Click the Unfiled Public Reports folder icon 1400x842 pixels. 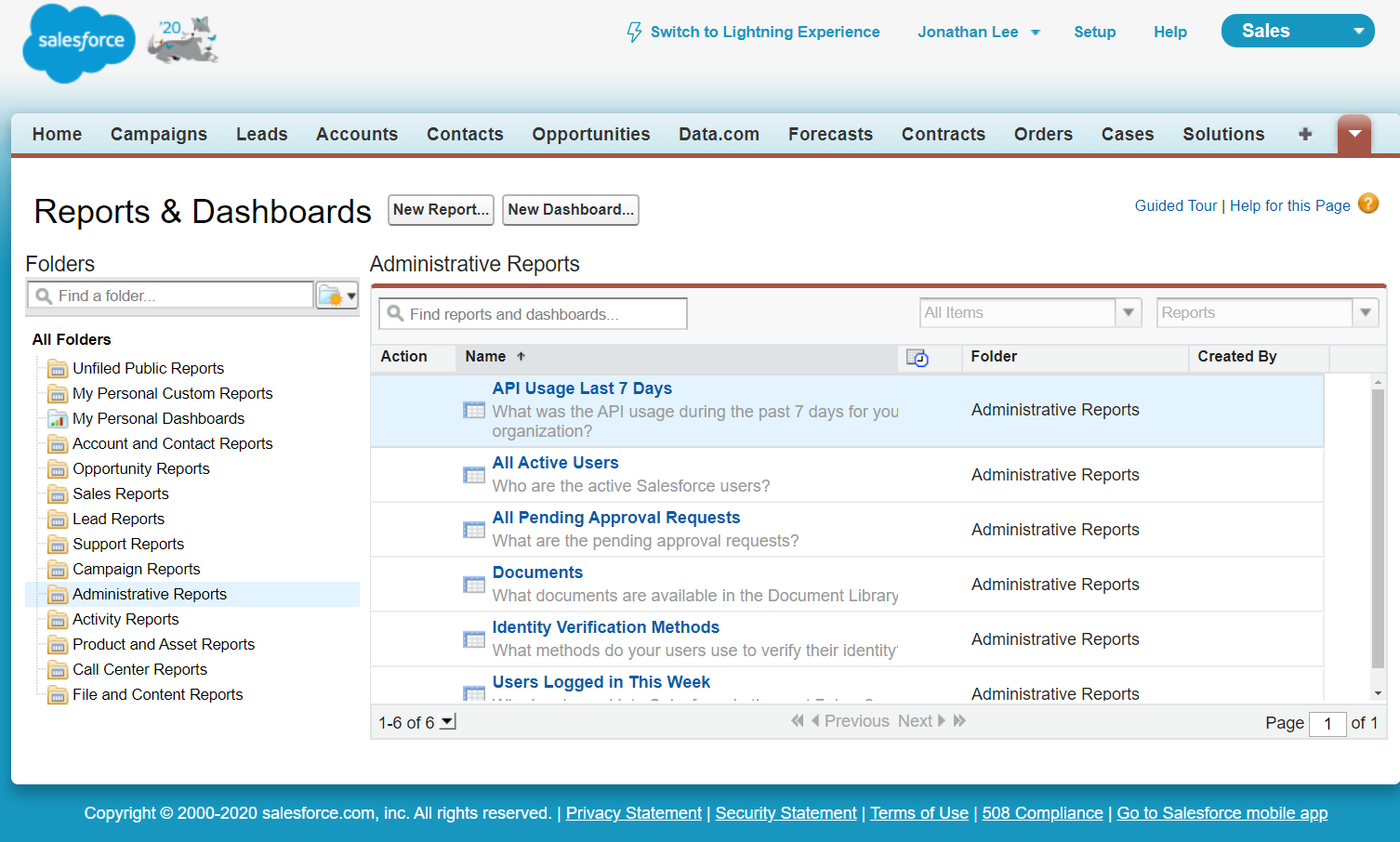[x=58, y=369]
